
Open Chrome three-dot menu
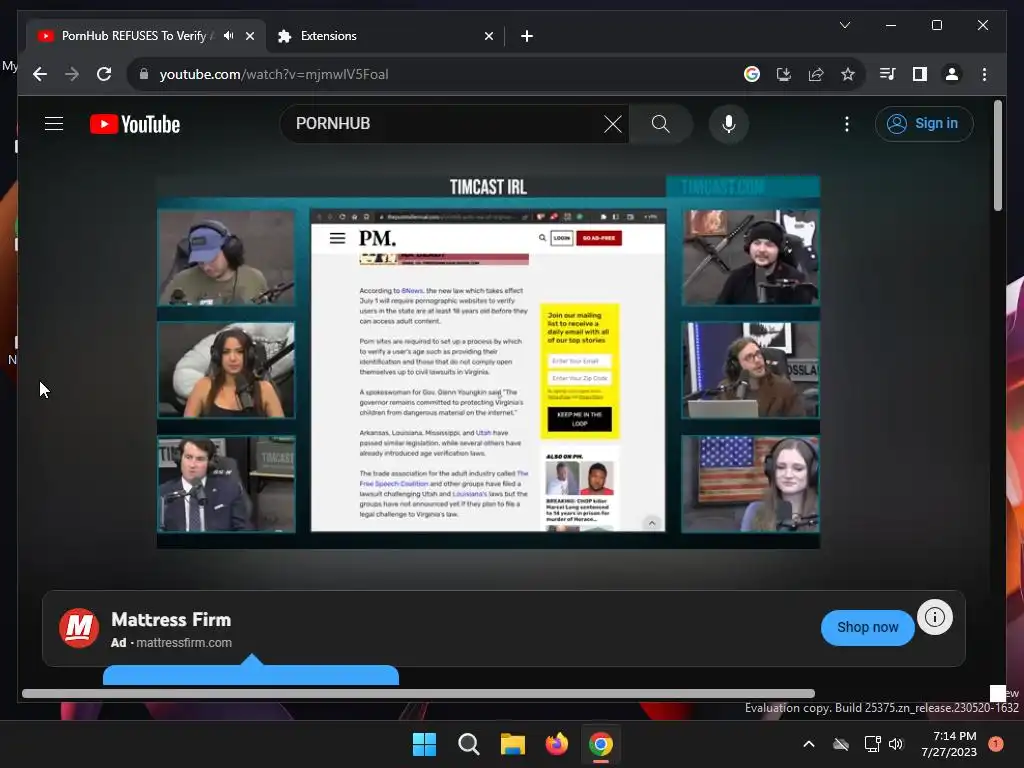tap(984, 74)
